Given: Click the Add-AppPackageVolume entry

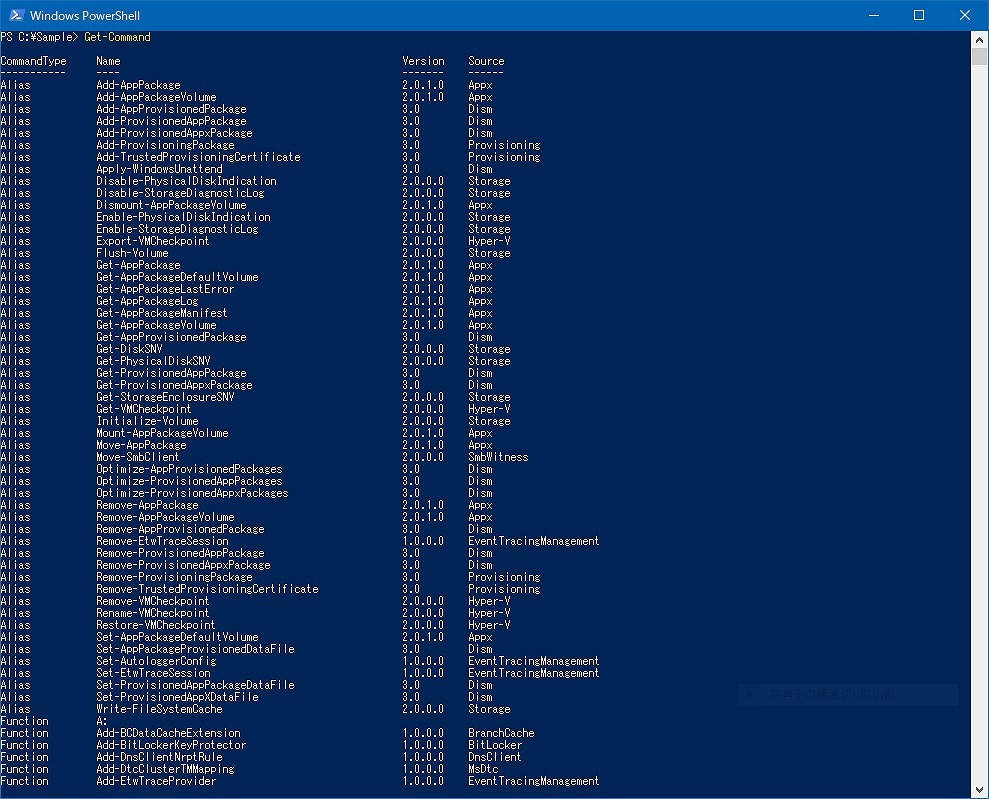Looking at the screenshot, I should point(156,97).
